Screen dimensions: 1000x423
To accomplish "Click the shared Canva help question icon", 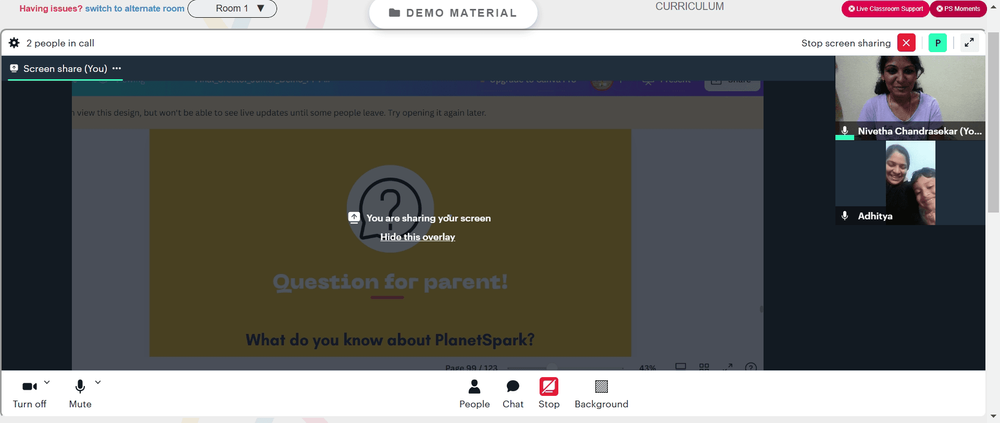I will (x=751, y=367).
